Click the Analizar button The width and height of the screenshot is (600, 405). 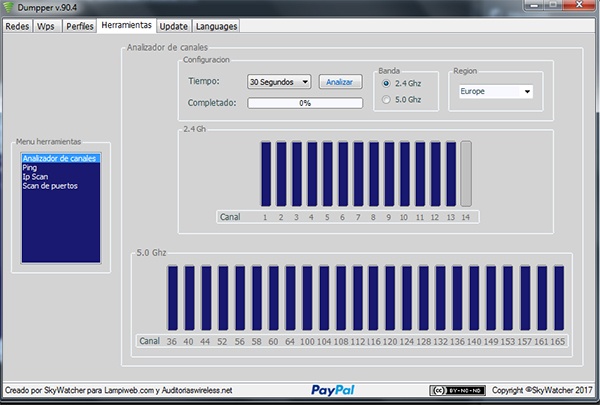(x=340, y=82)
